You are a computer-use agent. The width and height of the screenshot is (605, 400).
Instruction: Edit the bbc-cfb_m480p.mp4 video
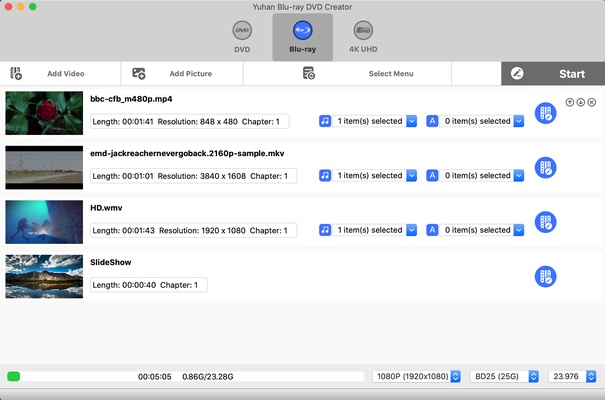click(545, 113)
